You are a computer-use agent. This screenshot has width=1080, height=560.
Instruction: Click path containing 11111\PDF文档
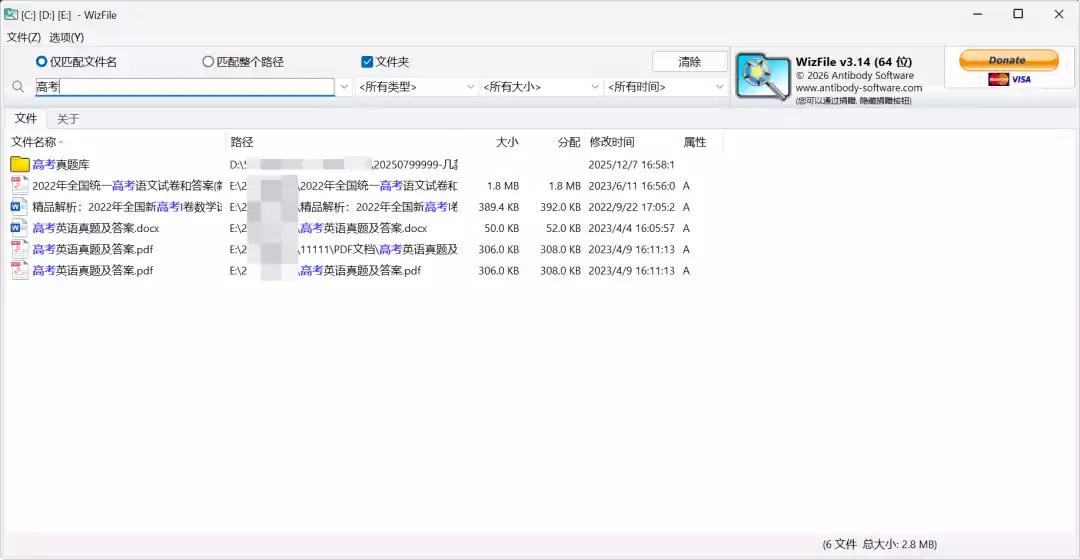344,249
